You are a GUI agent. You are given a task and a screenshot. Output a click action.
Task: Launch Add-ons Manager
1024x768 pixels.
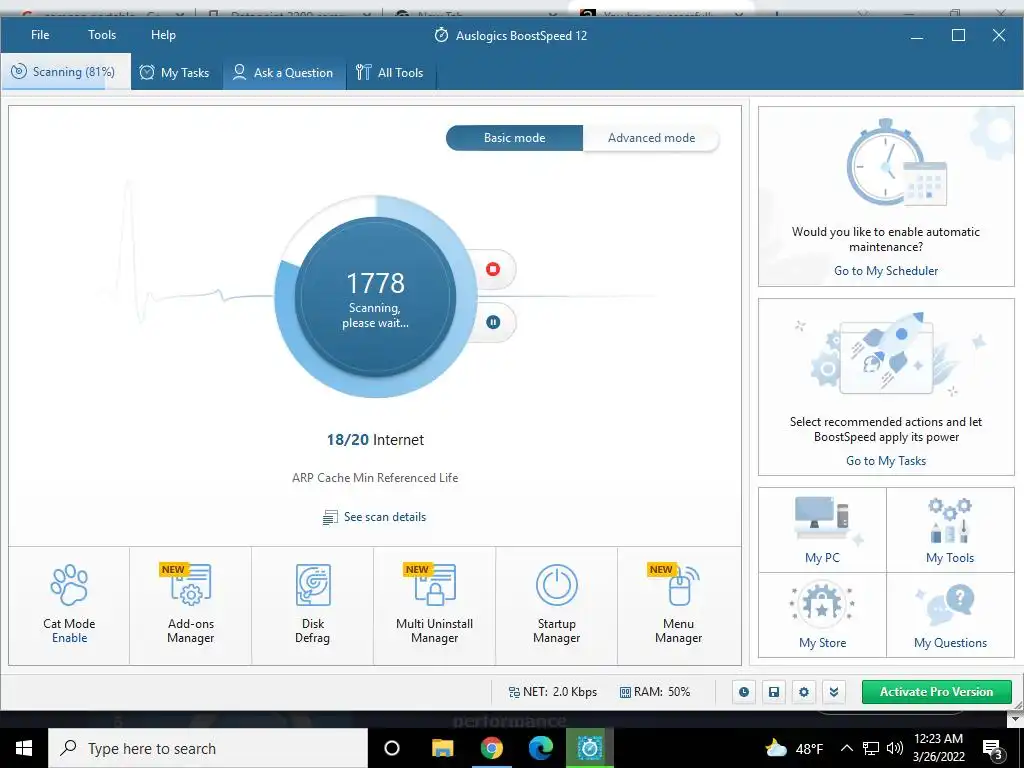click(191, 605)
